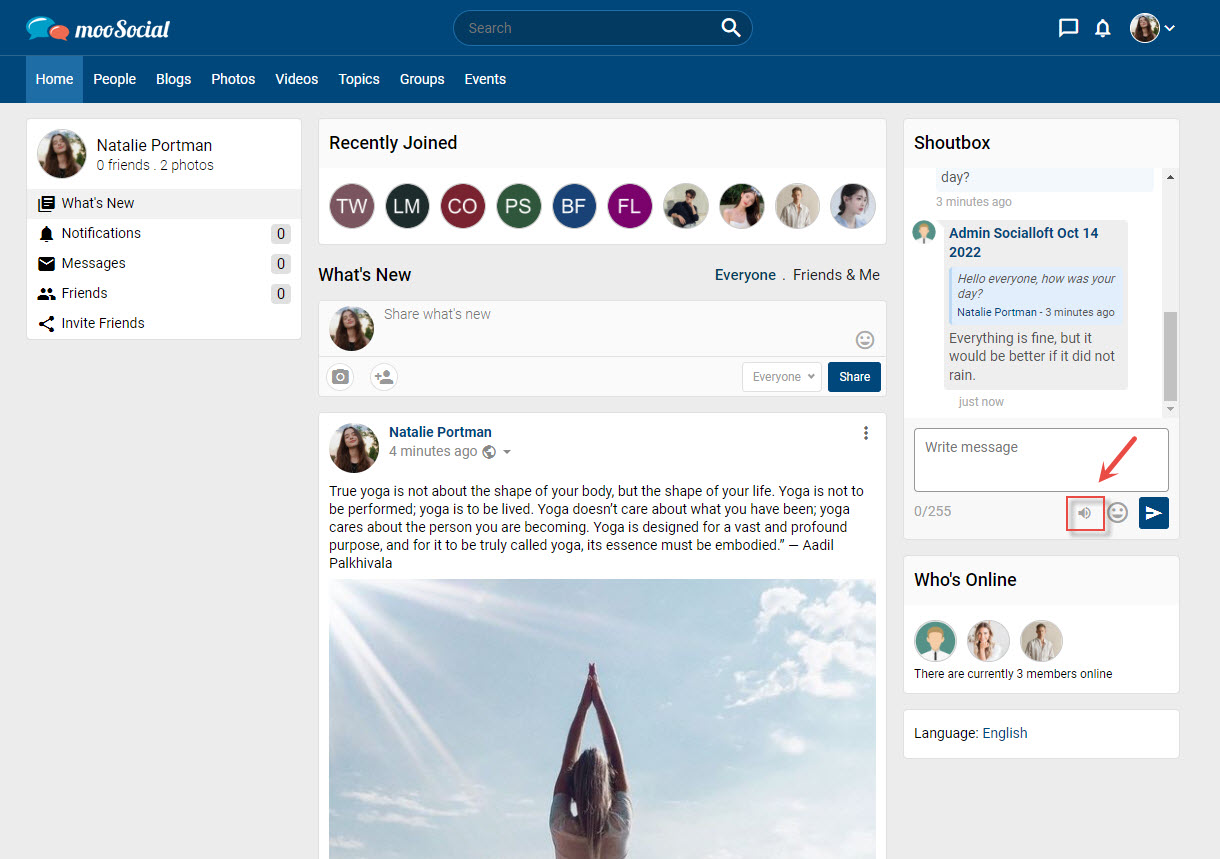This screenshot has height=859, width=1220.
Task: Click the mooSocial logo
Action: point(98,28)
